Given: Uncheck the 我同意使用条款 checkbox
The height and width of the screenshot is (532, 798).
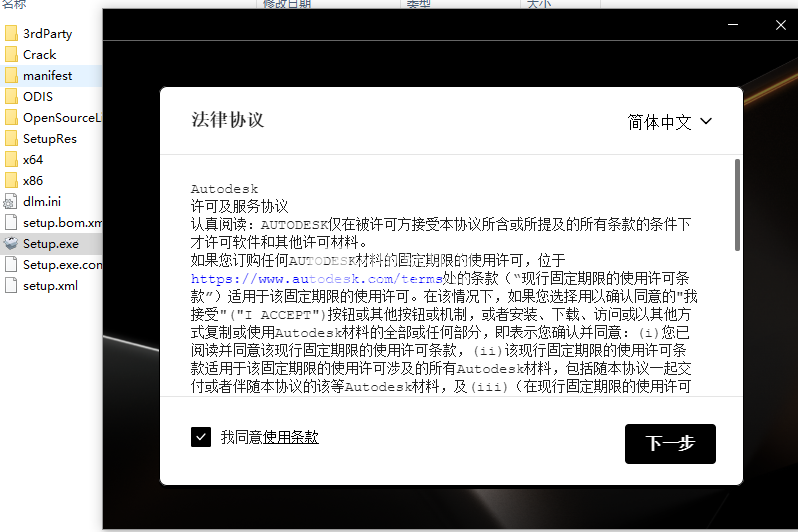Looking at the screenshot, I should [x=201, y=437].
